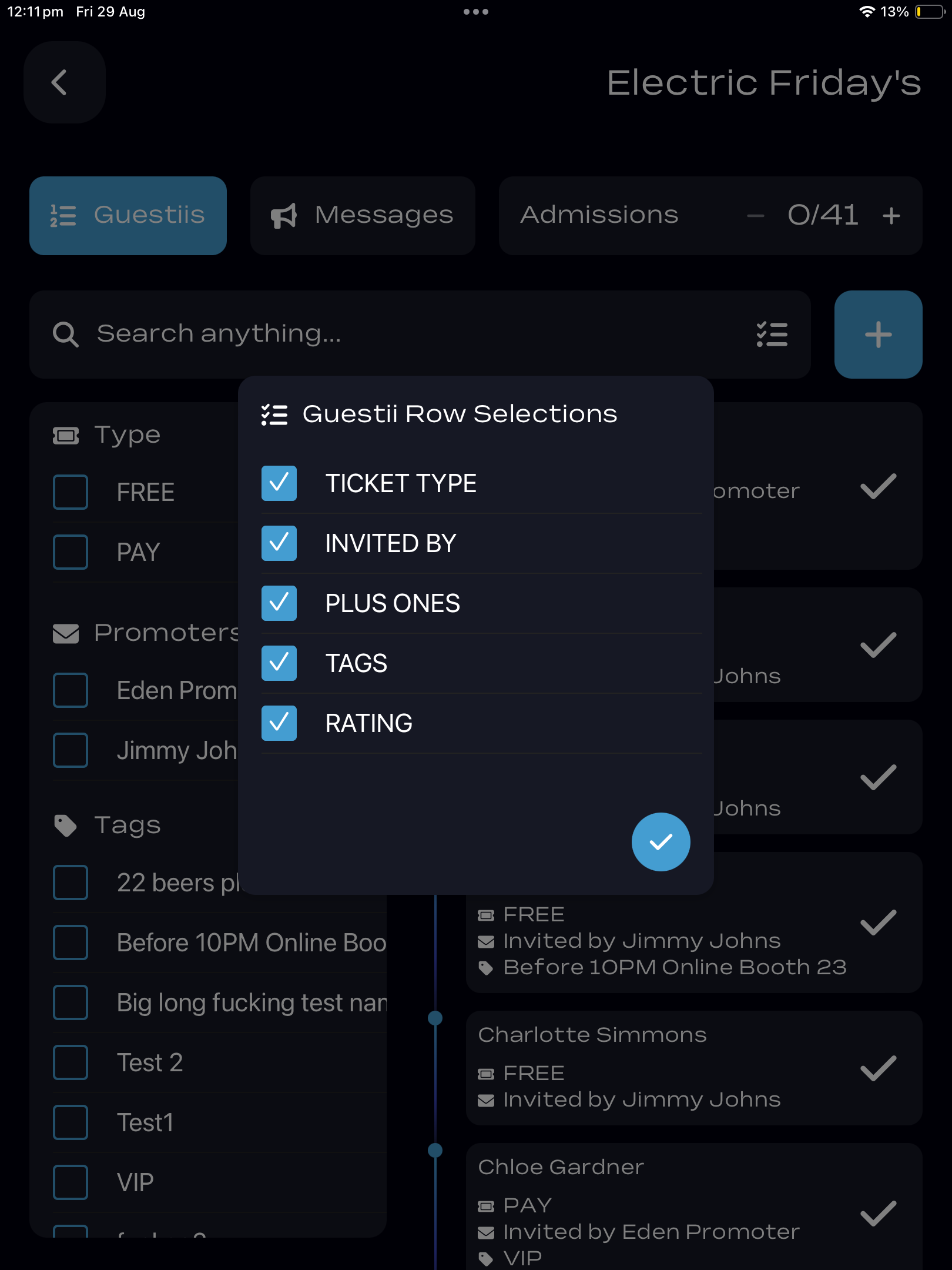Open the three-dot multitasking menu at top
Image resolution: width=952 pixels, height=1270 pixels.
(x=475, y=12)
